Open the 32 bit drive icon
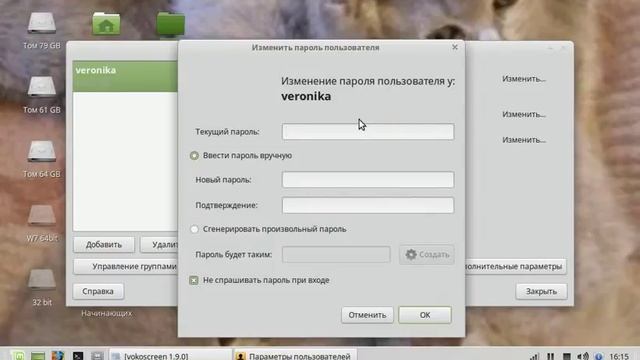The height and width of the screenshot is (360, 640). [42, 280]
